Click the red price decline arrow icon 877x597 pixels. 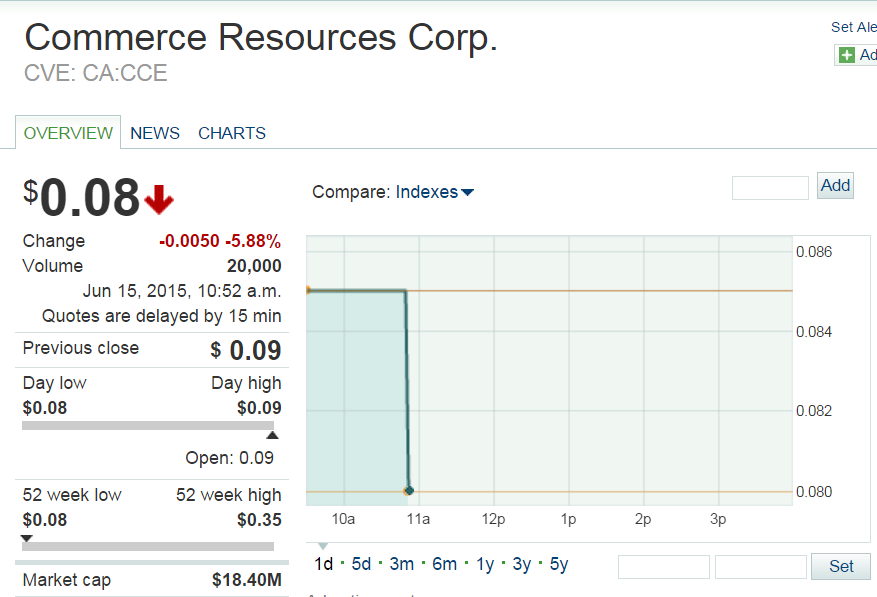click(158, 199)
